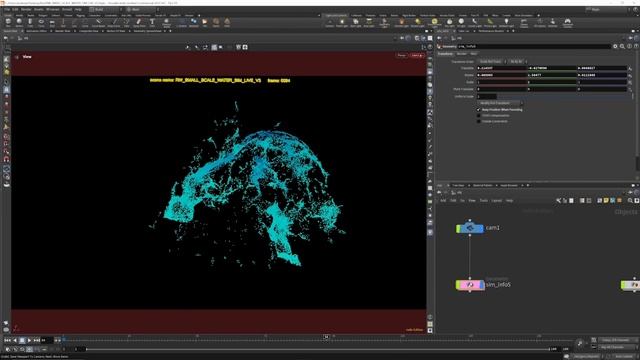640x360 pixels.
Task: Open the parameter pane gear menu
Action: pos(615,46)
